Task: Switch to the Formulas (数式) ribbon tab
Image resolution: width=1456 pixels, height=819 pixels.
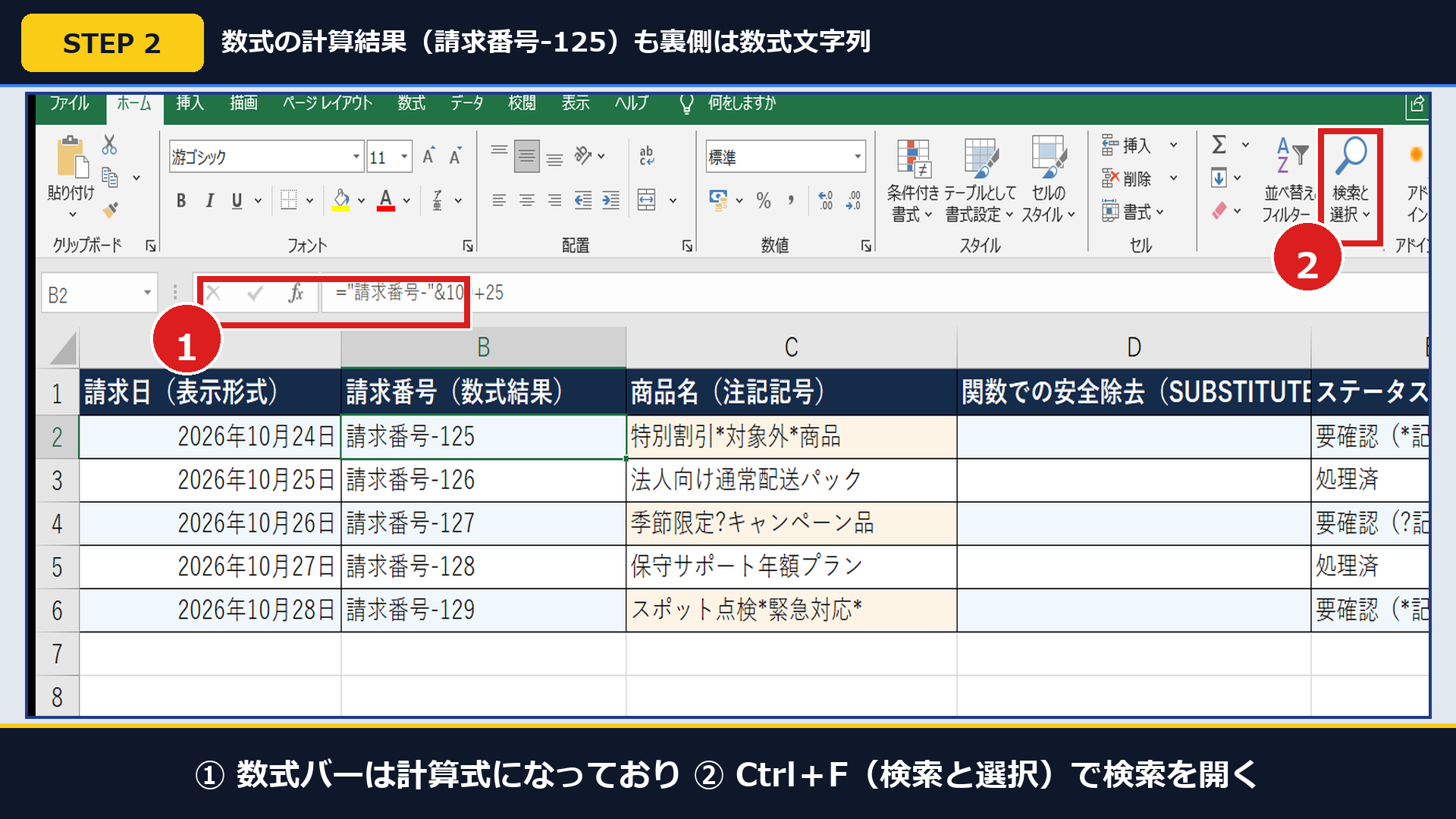Action: click(411, 103)
